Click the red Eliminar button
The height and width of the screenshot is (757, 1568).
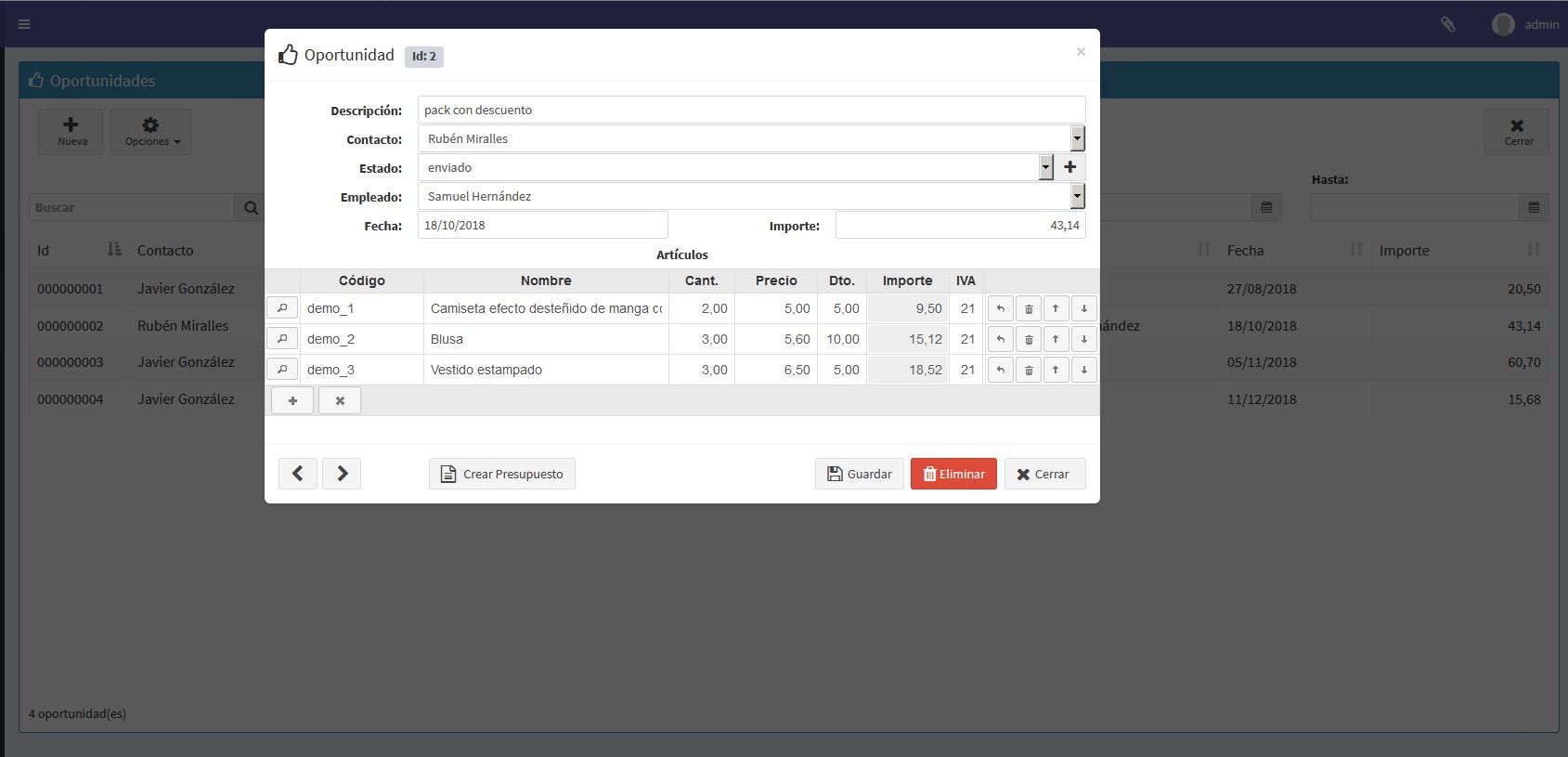tap(953, 474)
